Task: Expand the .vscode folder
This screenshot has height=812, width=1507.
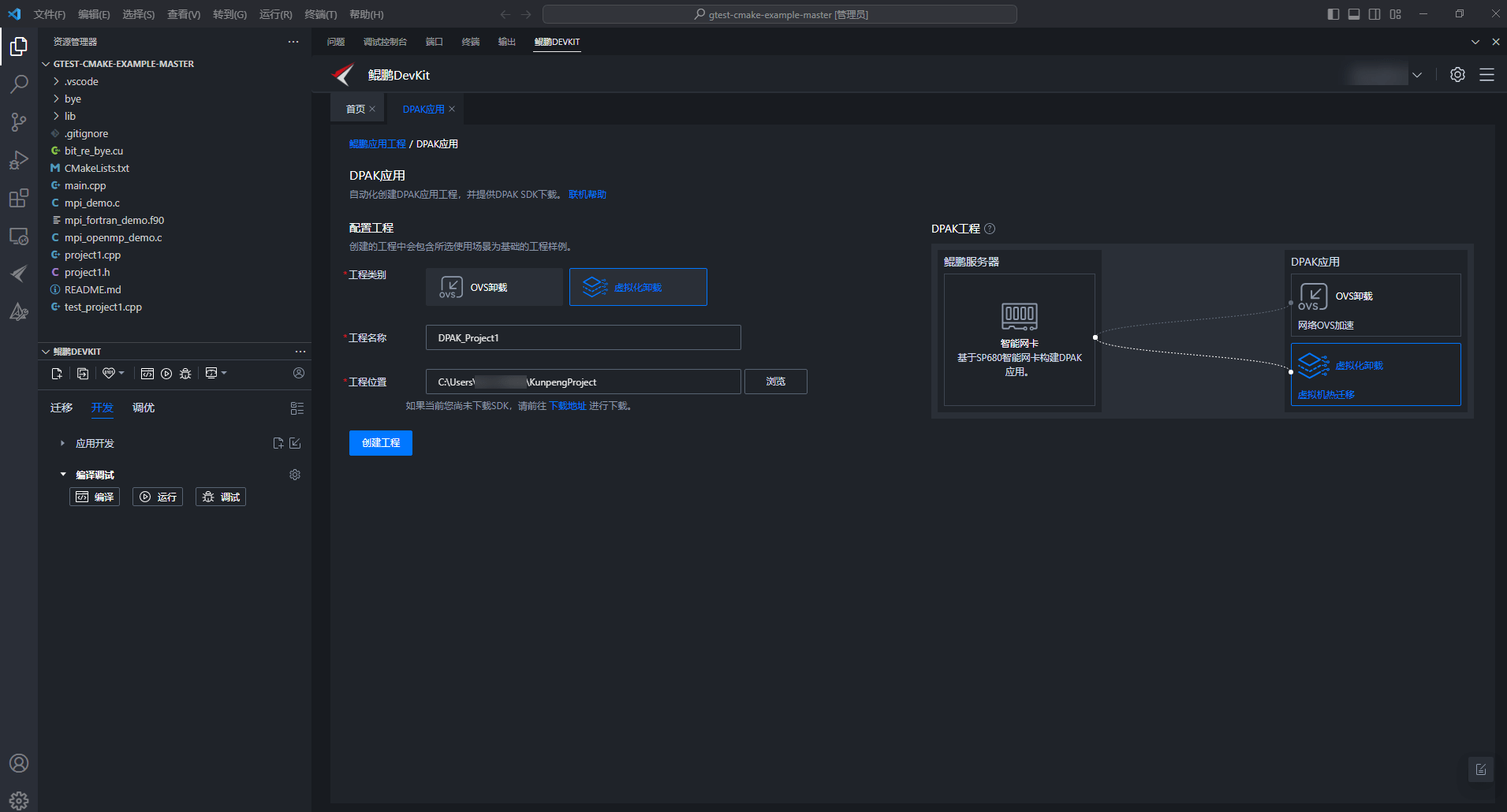Action: click(x=56, y=81)
